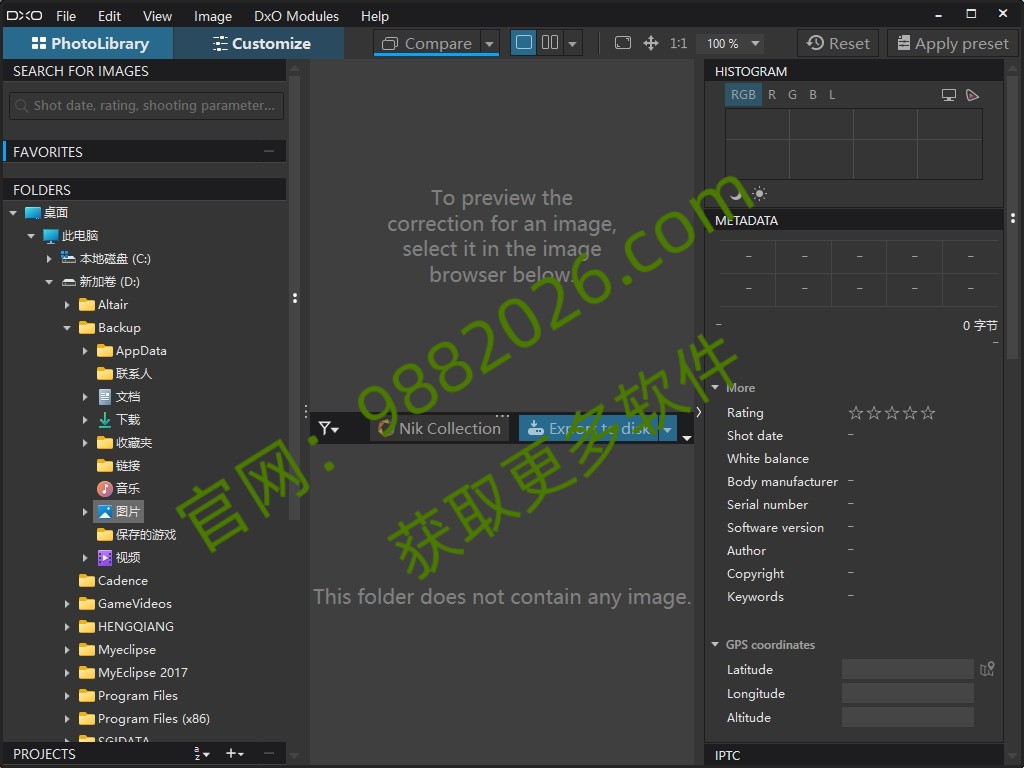This screenshot has height=768, width=1024.
Task: Click the fit-to-screen zoom icon
Action: (623, 43)
